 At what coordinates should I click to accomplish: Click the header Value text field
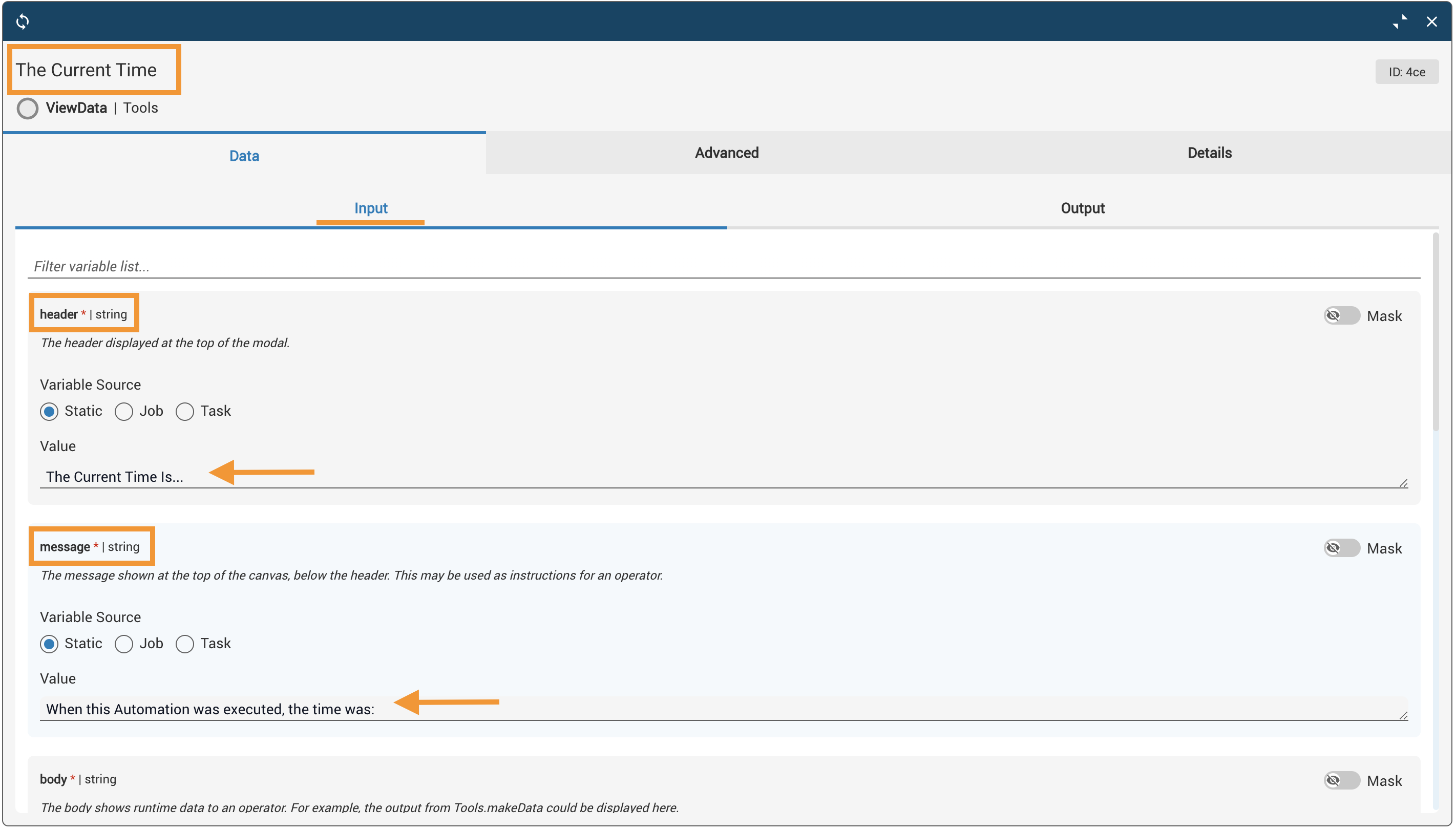723,477
